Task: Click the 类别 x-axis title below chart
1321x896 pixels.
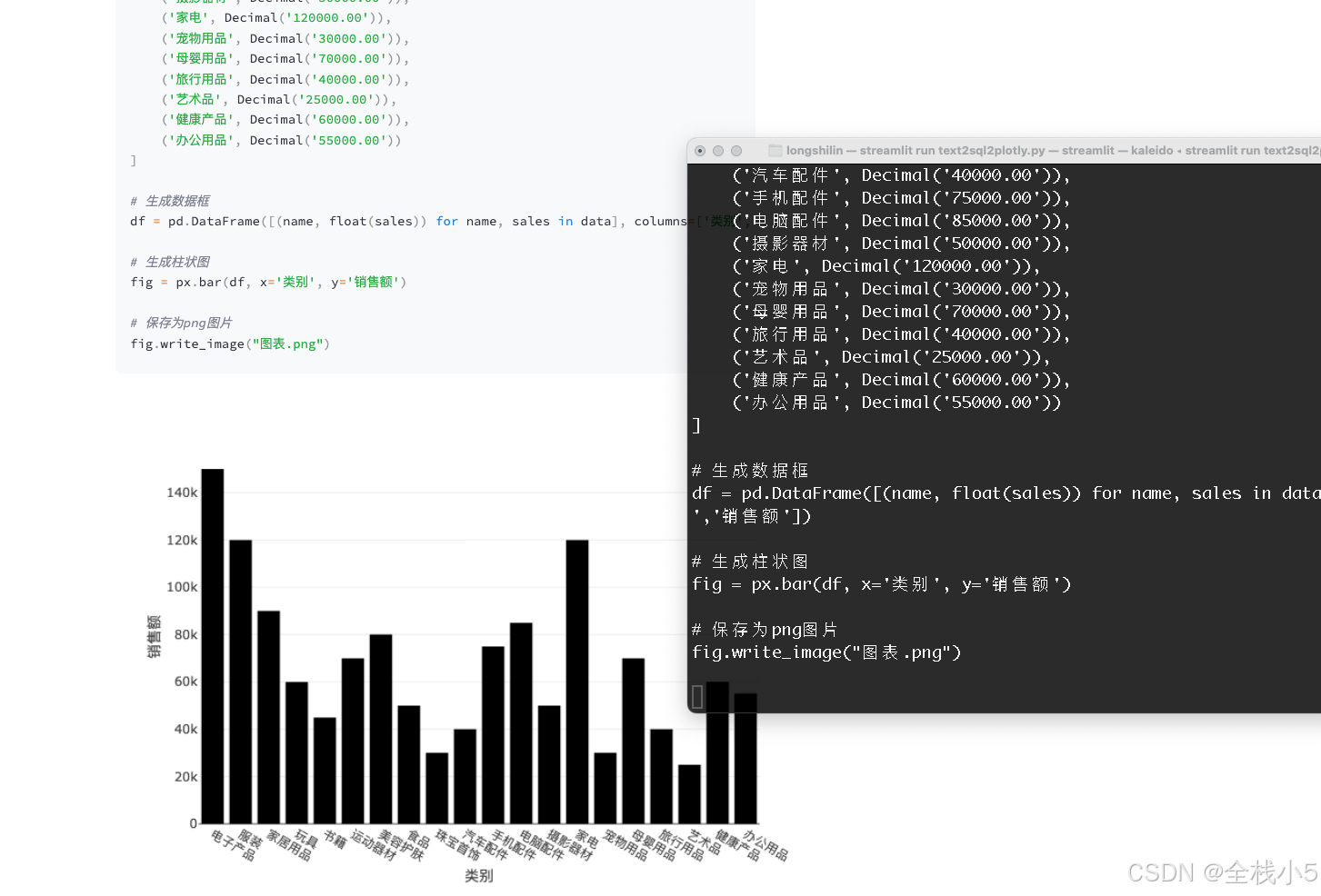Action: pos(479,875)
